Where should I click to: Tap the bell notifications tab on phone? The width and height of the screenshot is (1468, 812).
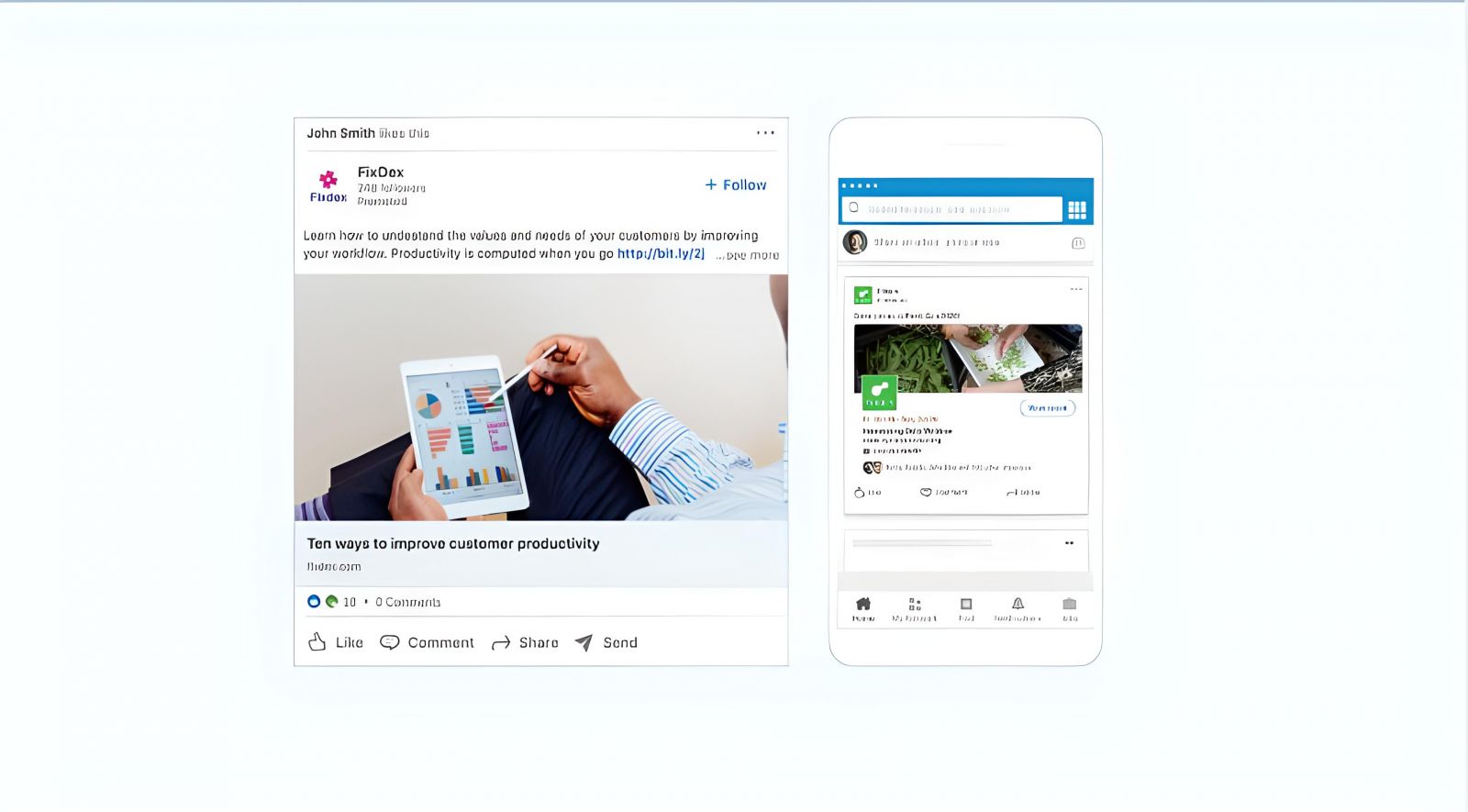(x=1018, y=608)
